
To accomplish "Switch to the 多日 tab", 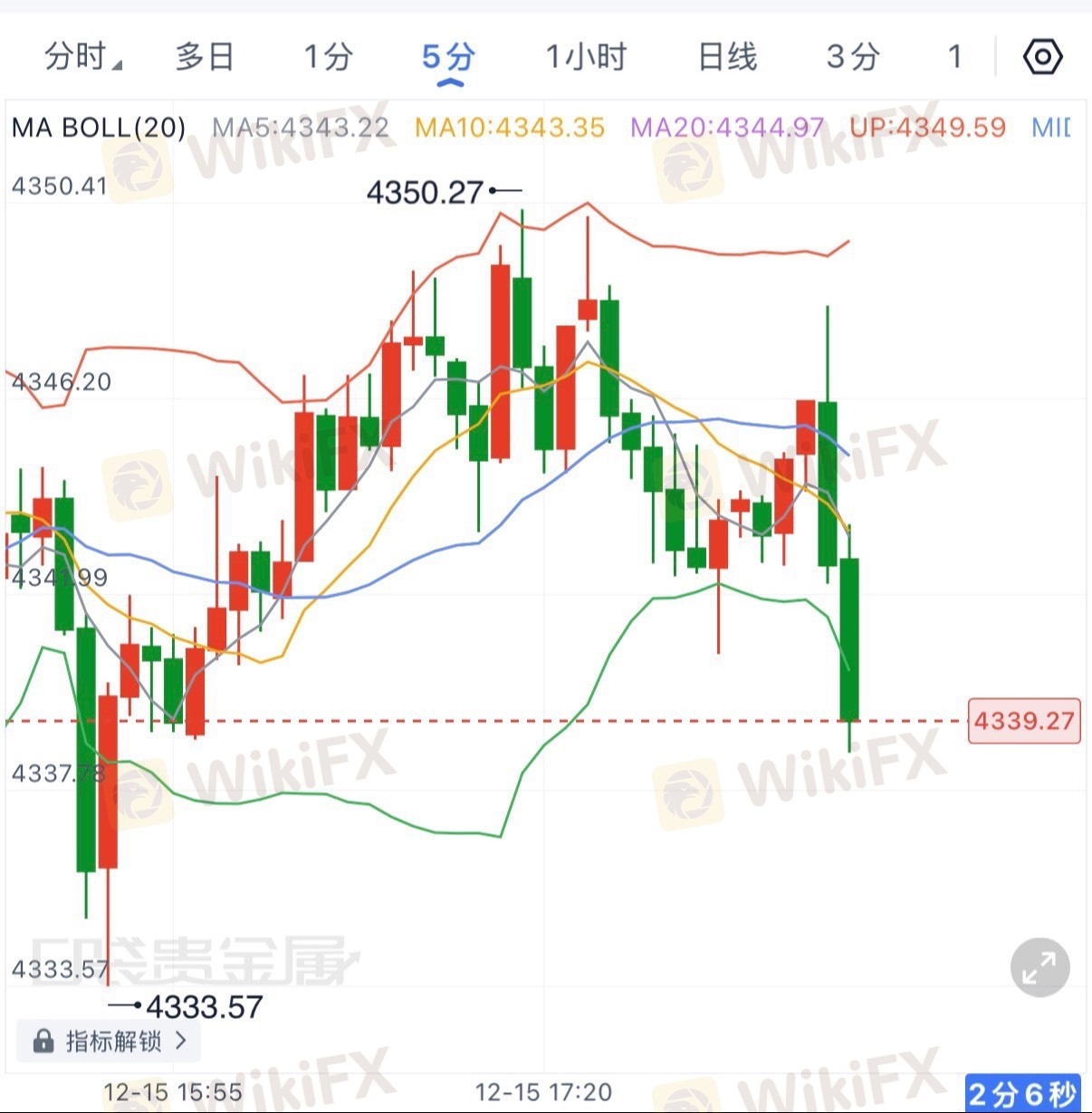I will click(x=205, y=57).
